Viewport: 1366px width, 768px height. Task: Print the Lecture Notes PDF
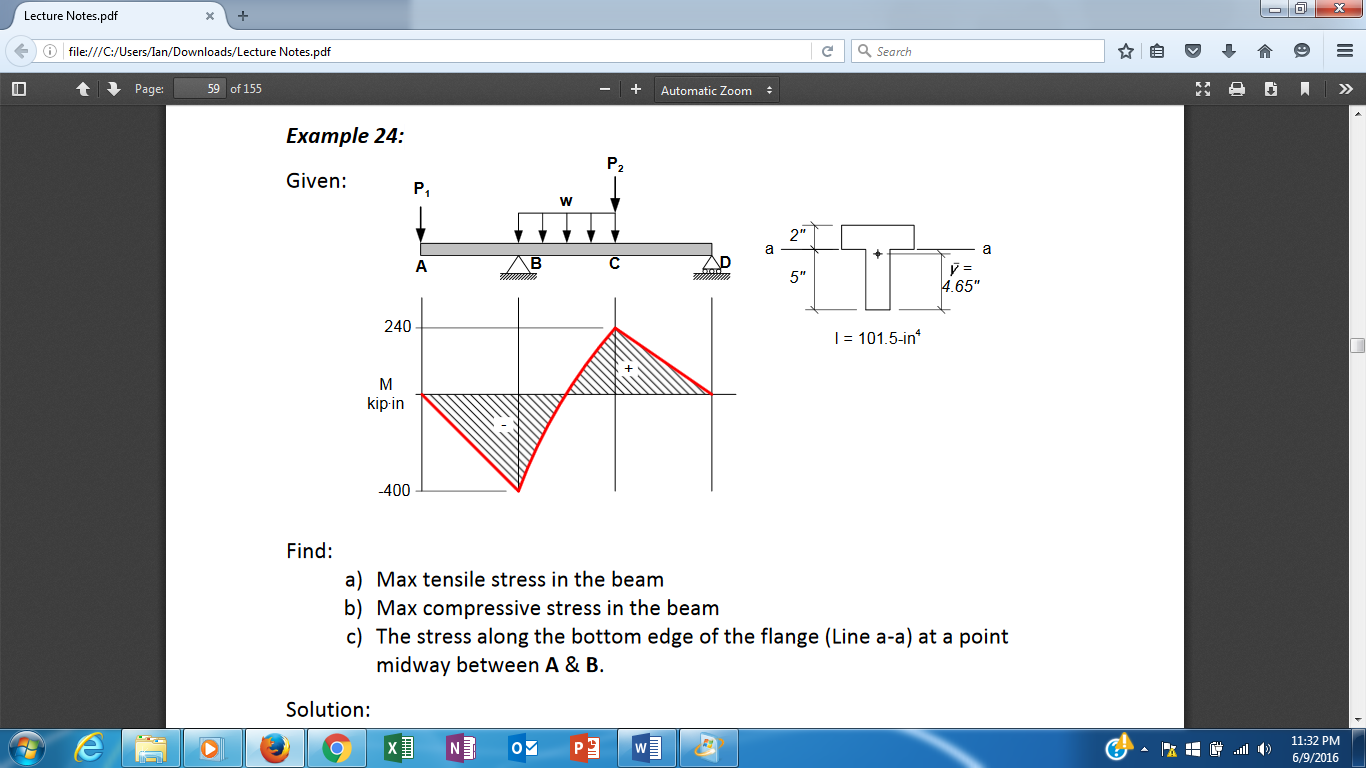pyautogui.click(x=1238, y=88)
